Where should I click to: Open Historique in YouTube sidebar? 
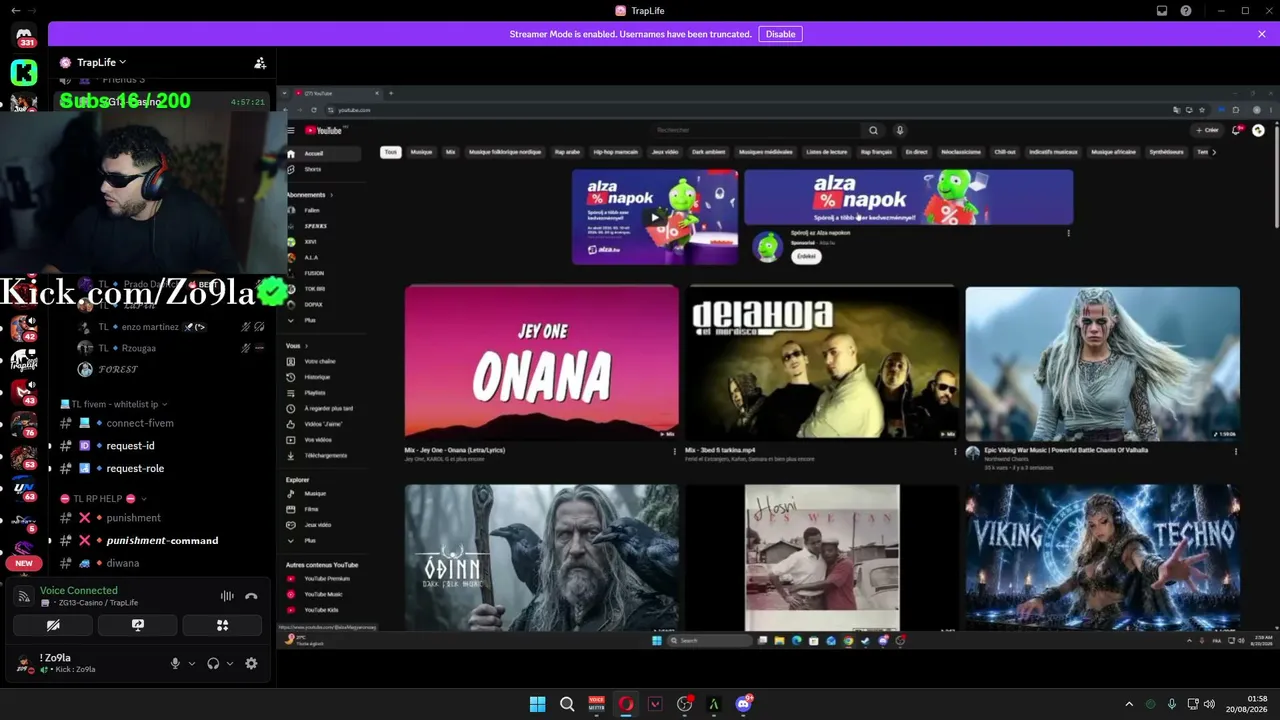317,377
